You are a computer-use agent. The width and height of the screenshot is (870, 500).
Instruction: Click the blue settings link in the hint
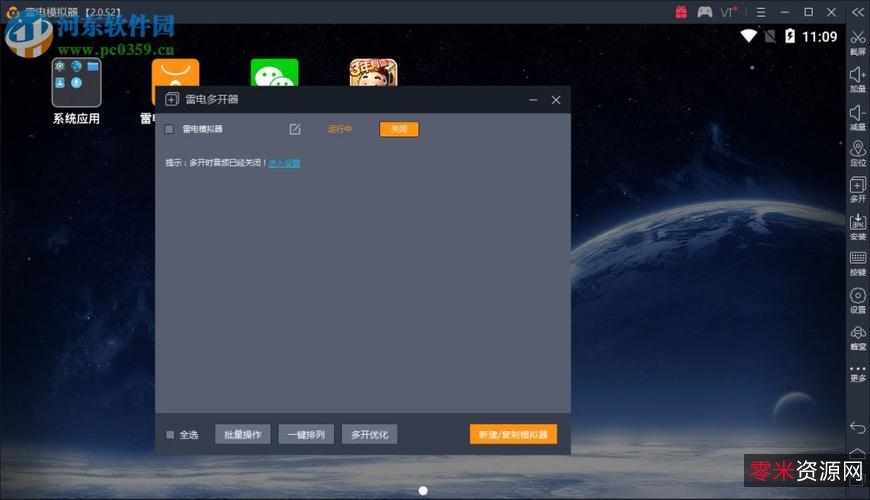coord(284,163)
